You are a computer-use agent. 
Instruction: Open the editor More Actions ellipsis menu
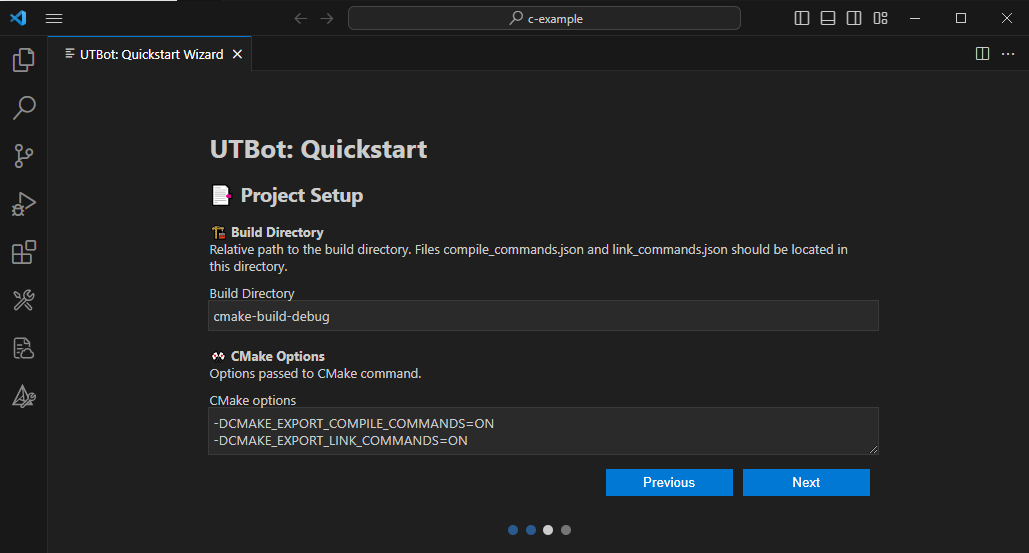coord(1008,54)
